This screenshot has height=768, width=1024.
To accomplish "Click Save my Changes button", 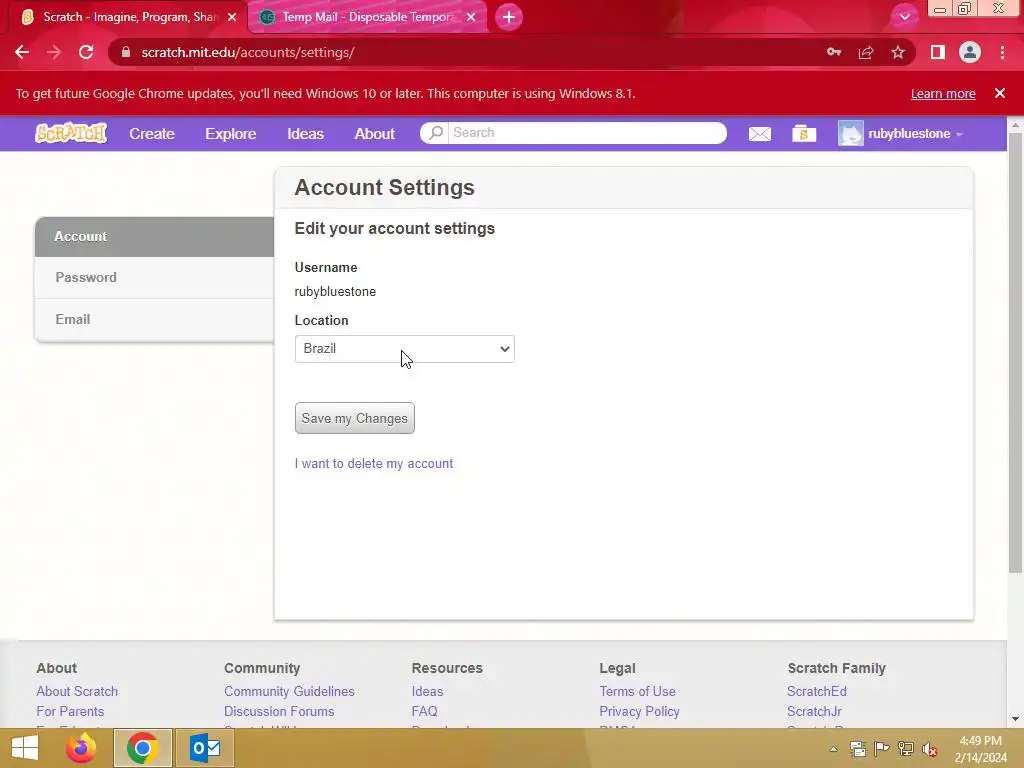I will pyautogui.click(x=355, y=418).
